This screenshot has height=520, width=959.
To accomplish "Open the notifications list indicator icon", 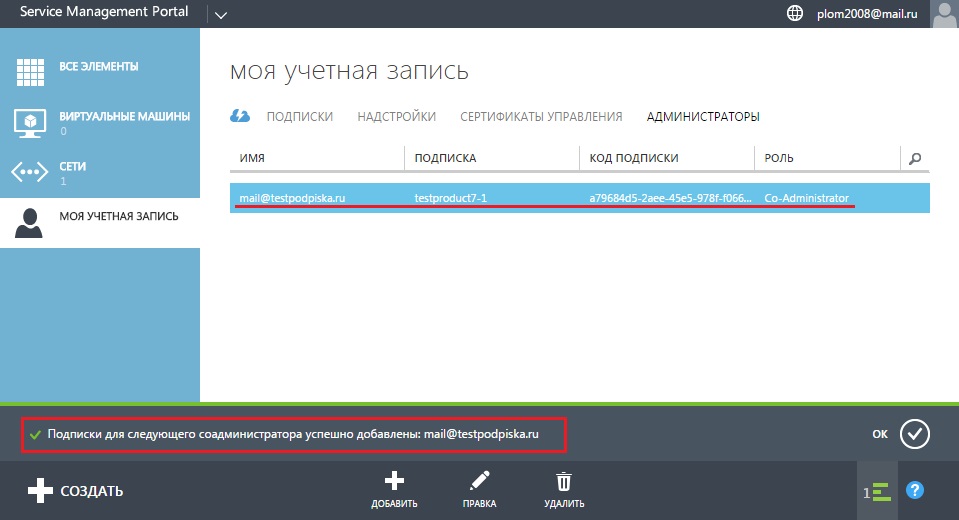I will [876, 491].
